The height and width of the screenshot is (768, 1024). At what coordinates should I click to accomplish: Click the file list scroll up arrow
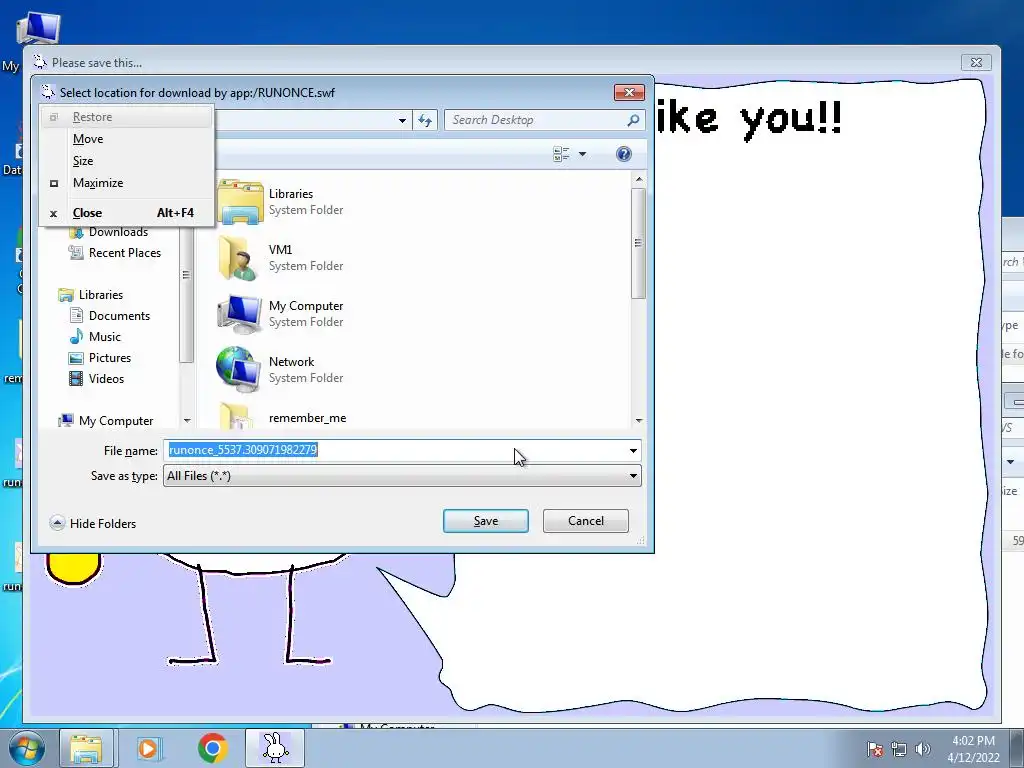(639, 180)
